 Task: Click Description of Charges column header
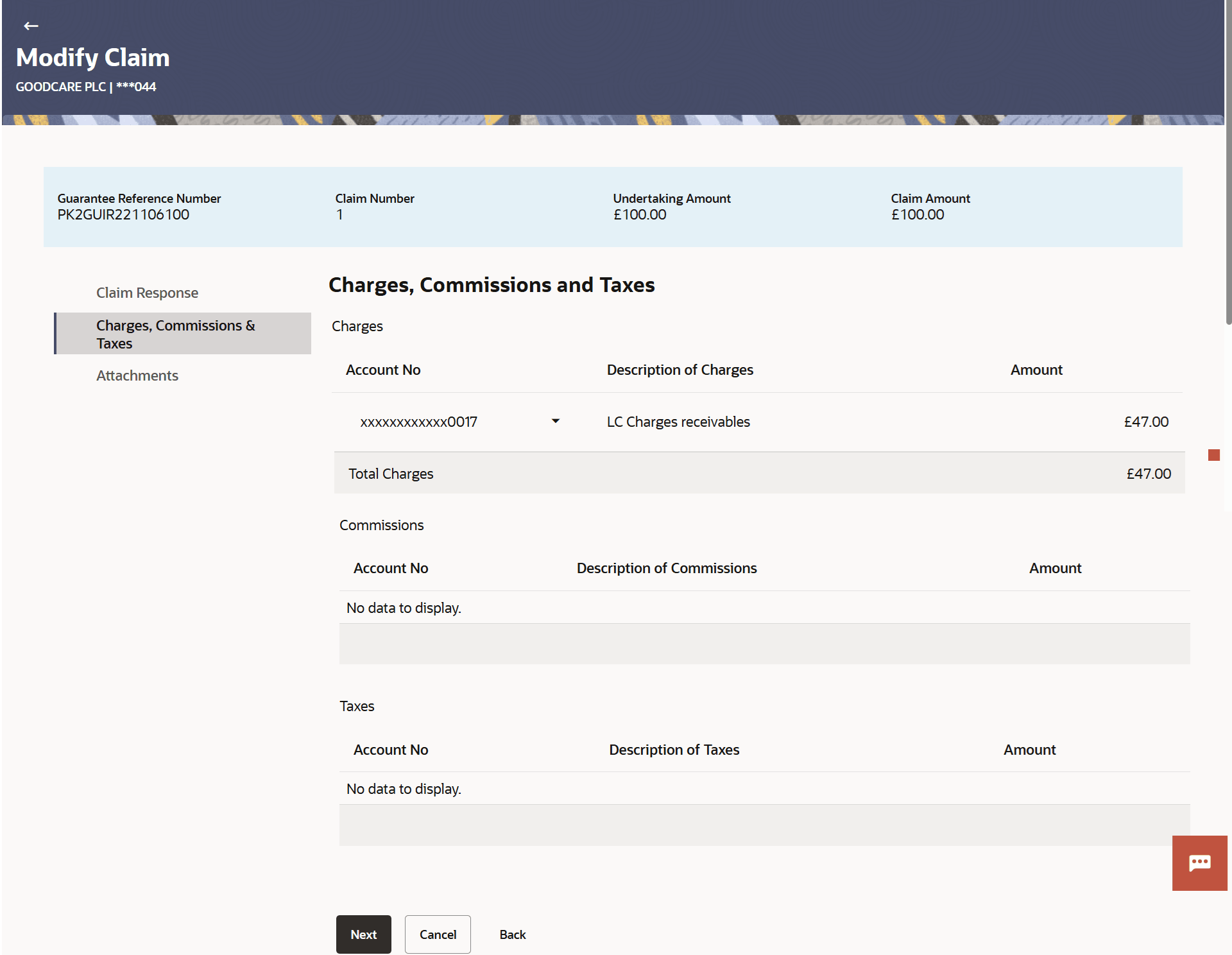tap(680, 370)
